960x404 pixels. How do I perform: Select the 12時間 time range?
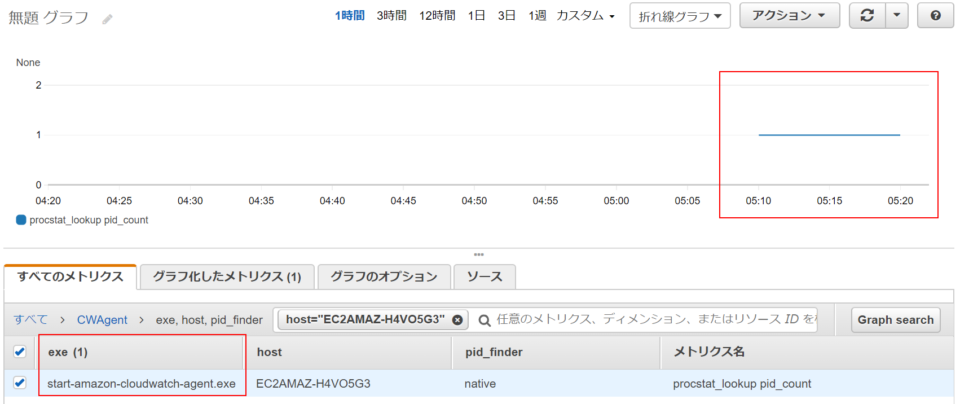point(437,17)
